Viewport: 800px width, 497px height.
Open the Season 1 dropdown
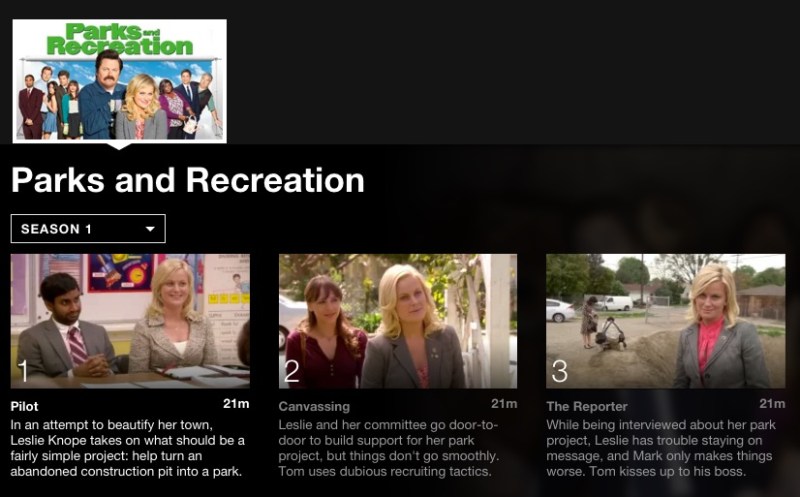click(x=88, y=229)
